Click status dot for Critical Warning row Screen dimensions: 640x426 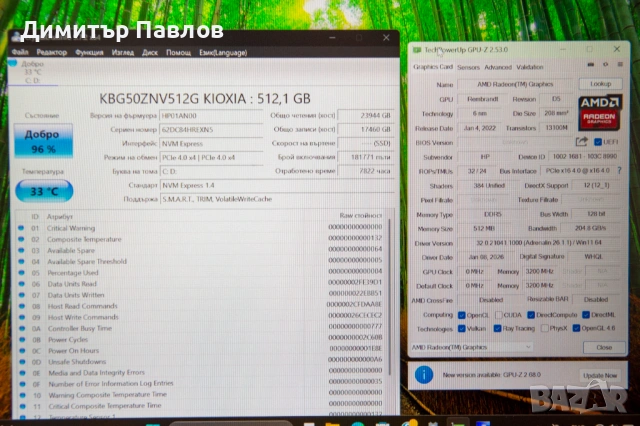click(x=21, y=228)
